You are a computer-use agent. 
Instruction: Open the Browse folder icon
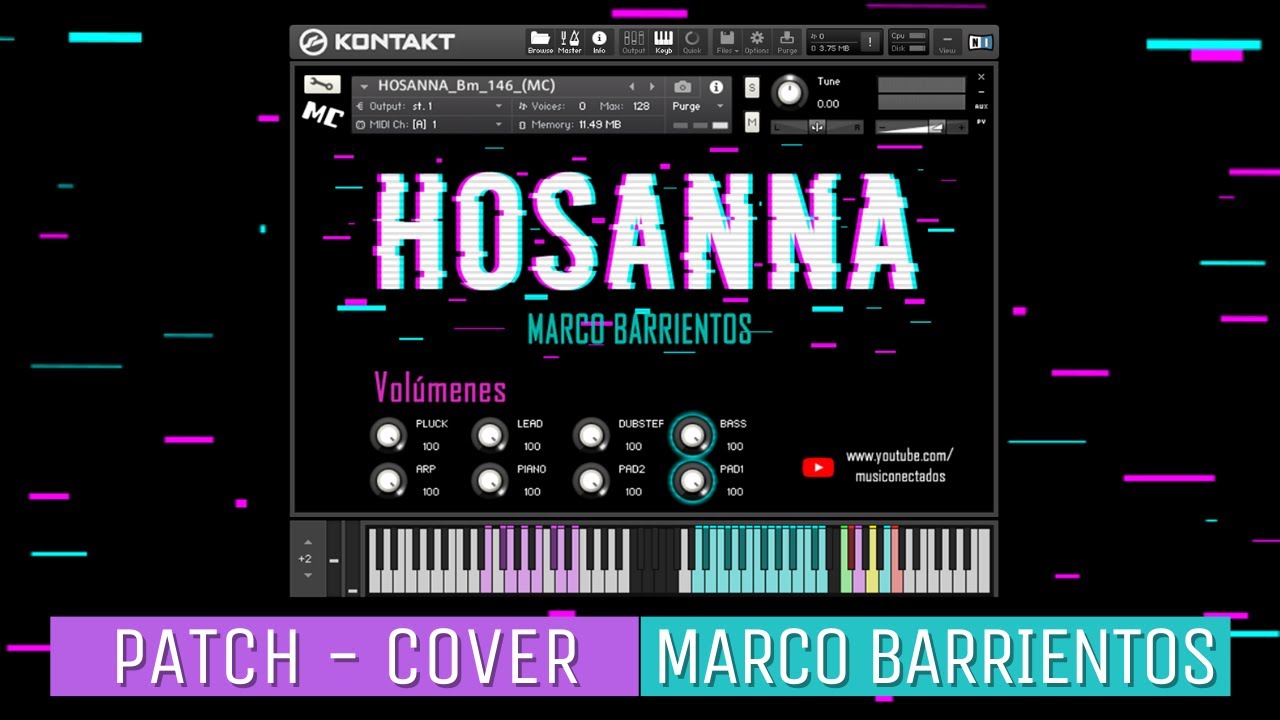point(540,42)
